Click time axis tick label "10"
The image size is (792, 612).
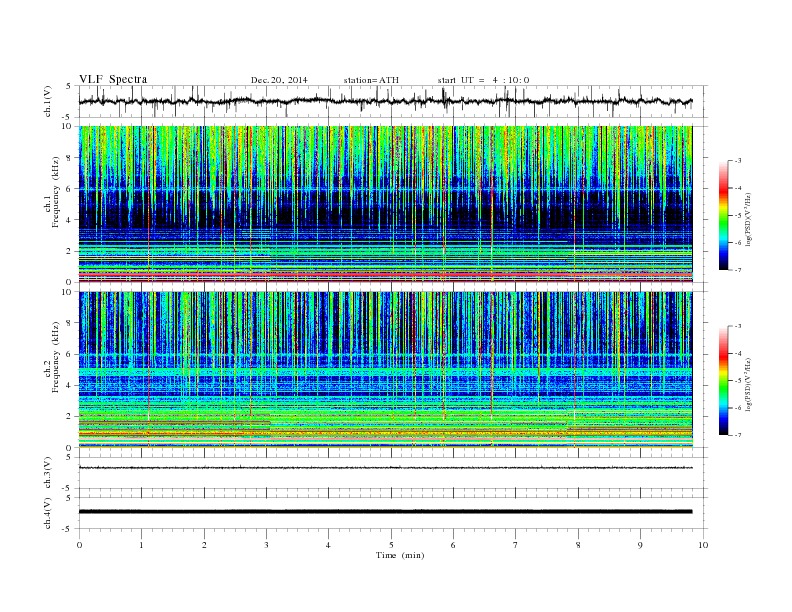(703, 545)
